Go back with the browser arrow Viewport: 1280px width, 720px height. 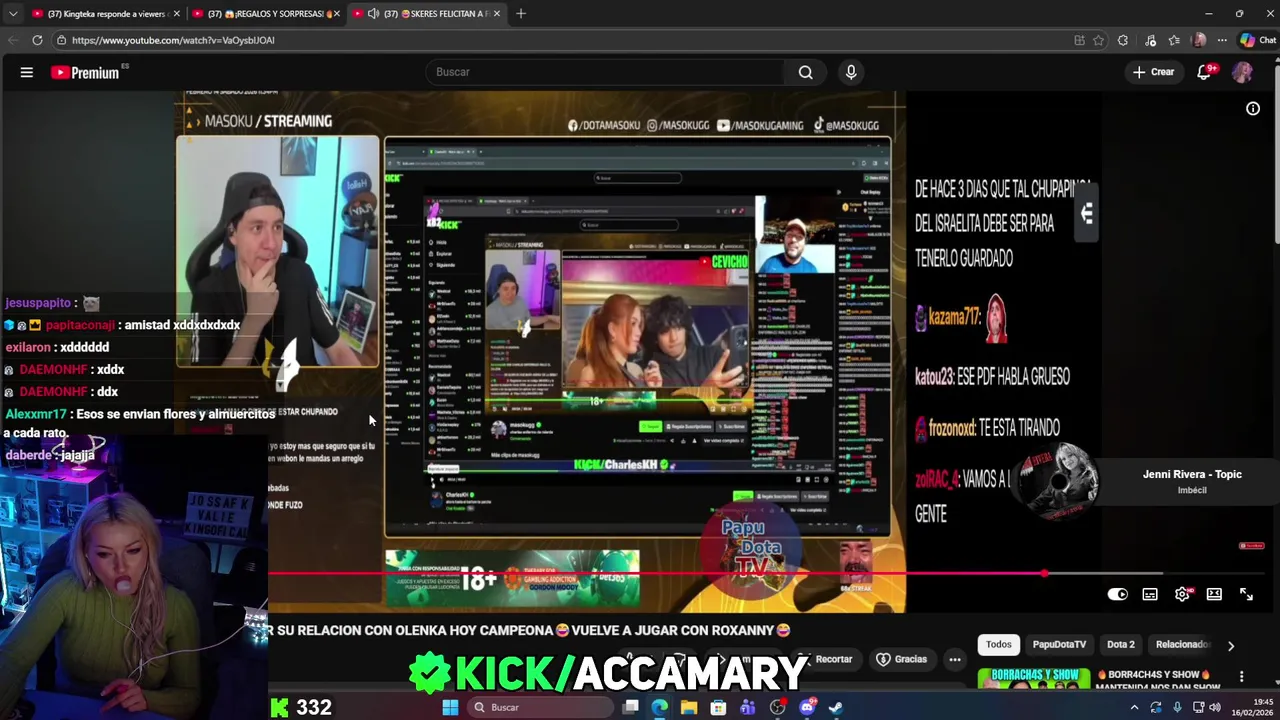click(12, 40)
